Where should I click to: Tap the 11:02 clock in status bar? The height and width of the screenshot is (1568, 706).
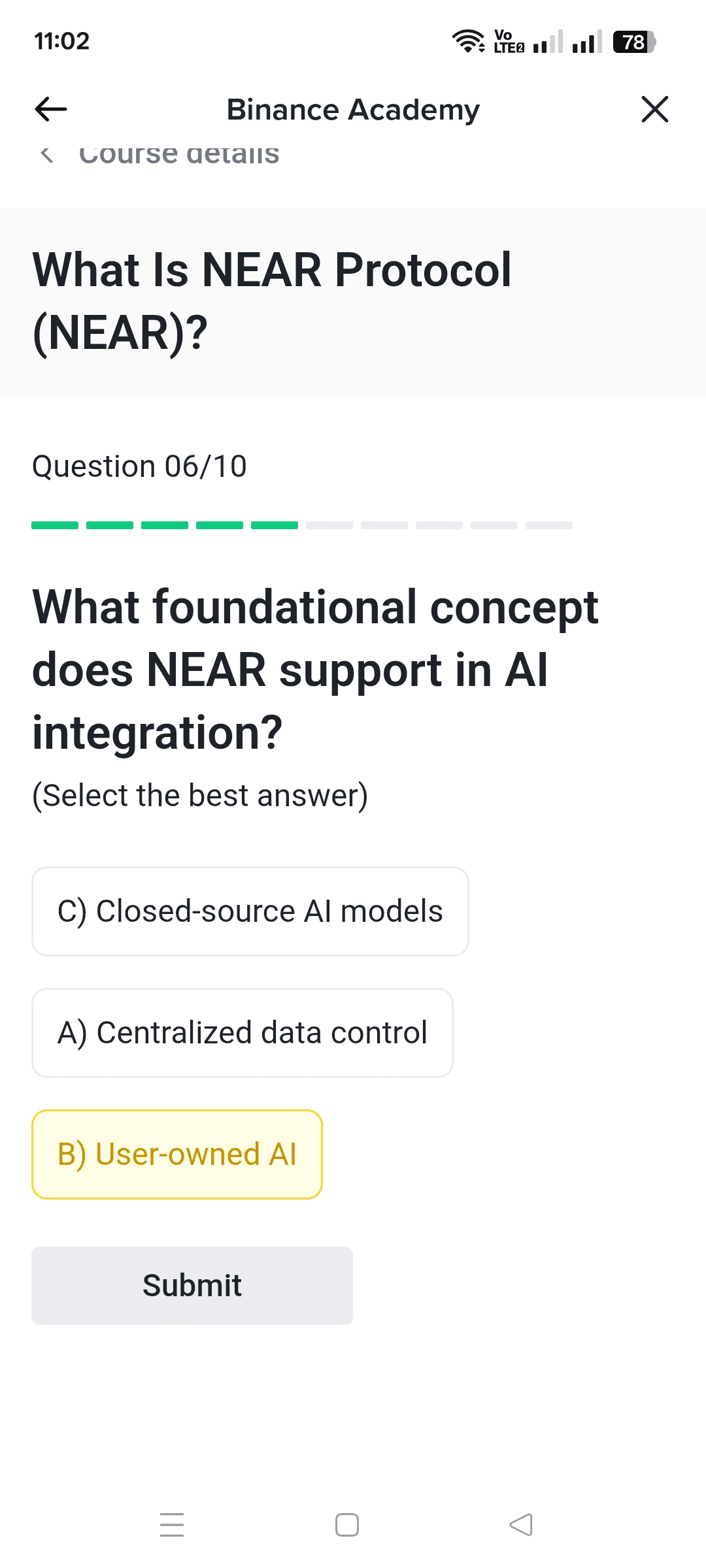[x=61, y=41]
